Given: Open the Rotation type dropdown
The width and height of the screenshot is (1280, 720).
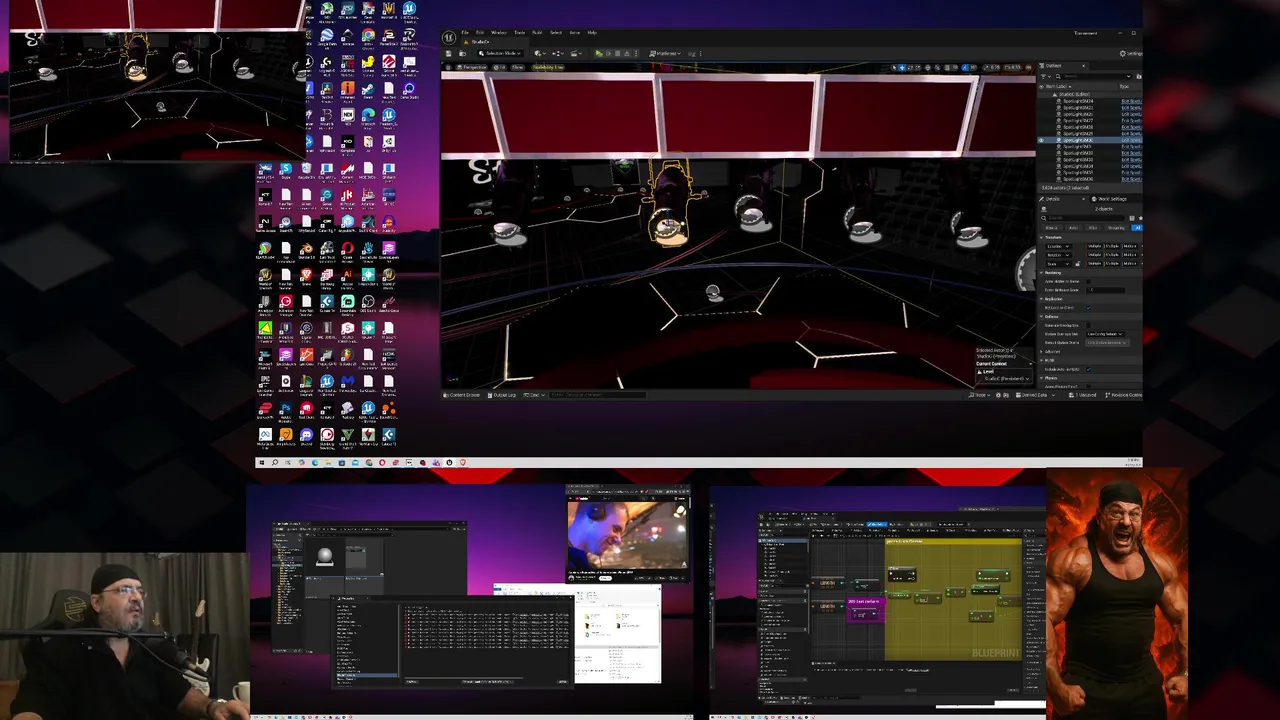Looking at the screenshot, I should click(x=1058, y=255).
